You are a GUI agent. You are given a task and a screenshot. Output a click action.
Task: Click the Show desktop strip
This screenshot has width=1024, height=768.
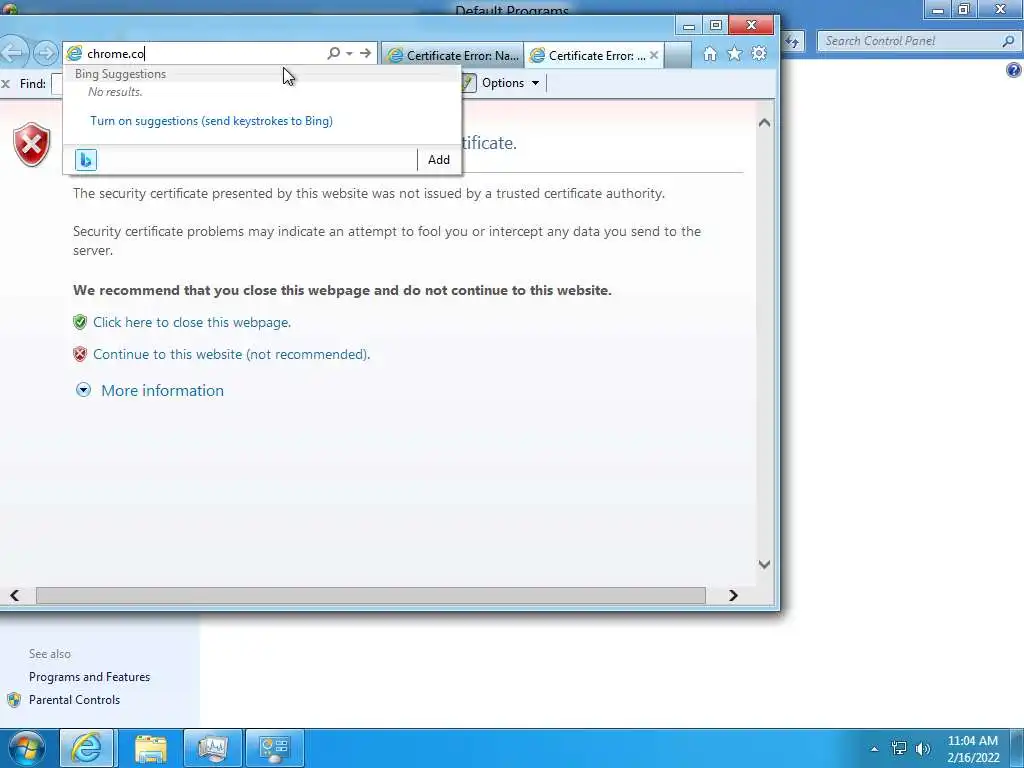click(x=1018, y=748)
